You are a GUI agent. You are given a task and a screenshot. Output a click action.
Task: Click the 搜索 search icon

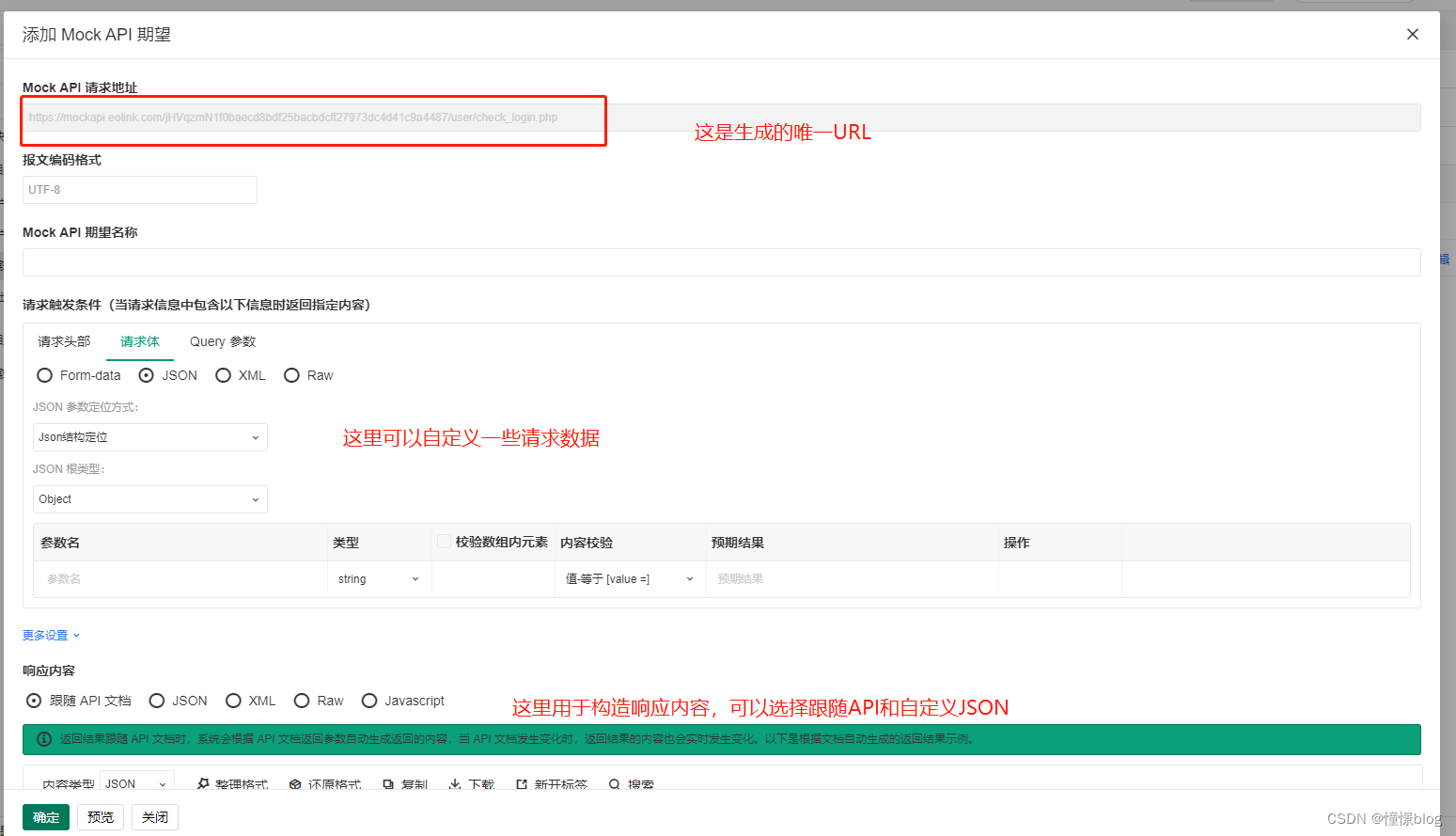615,783
